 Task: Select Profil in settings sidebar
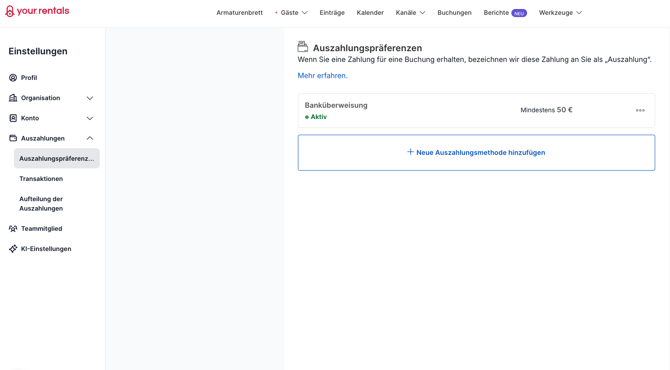point(29,78)
